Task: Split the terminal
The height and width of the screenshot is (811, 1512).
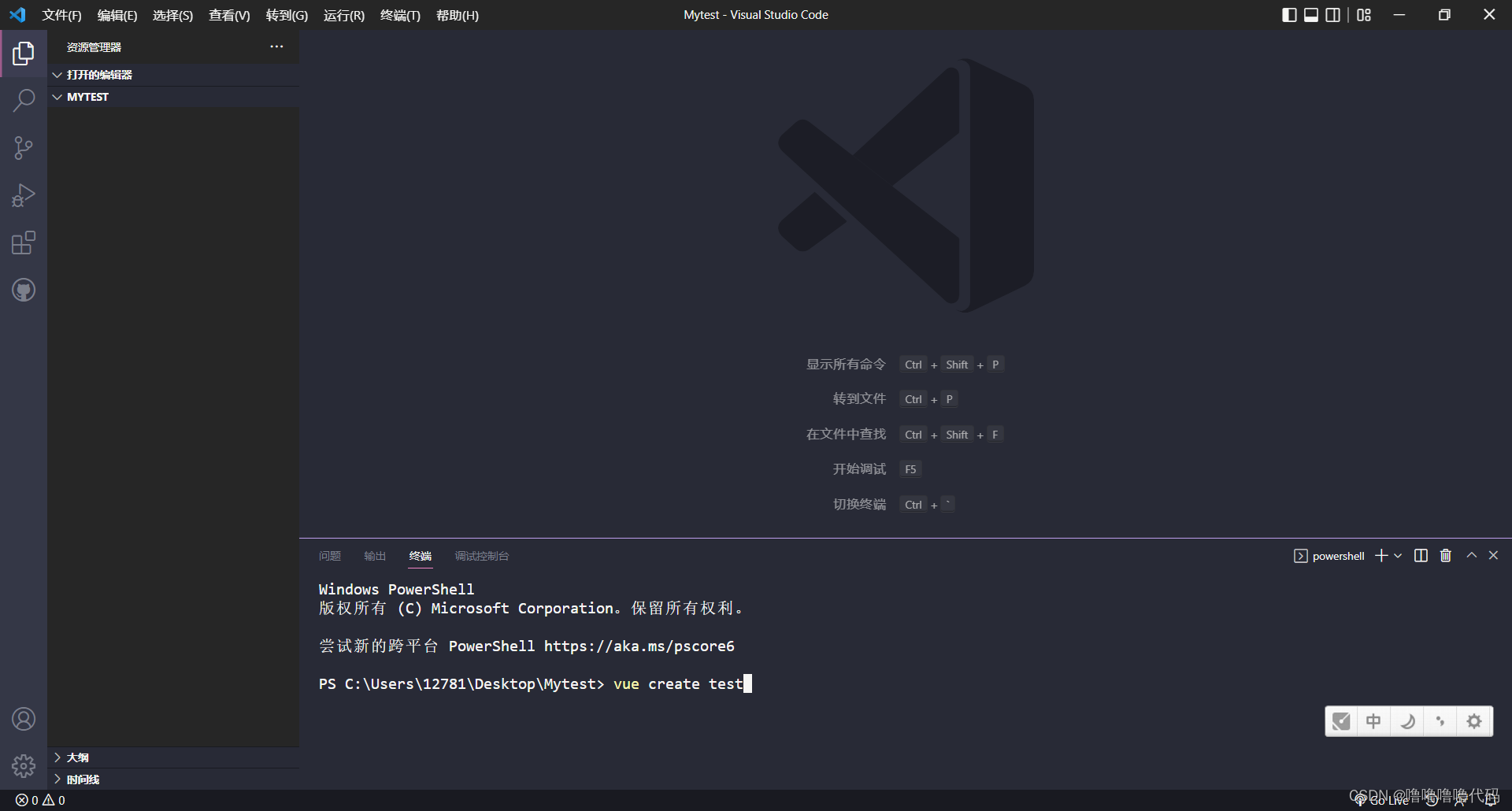Action: 1421,556
